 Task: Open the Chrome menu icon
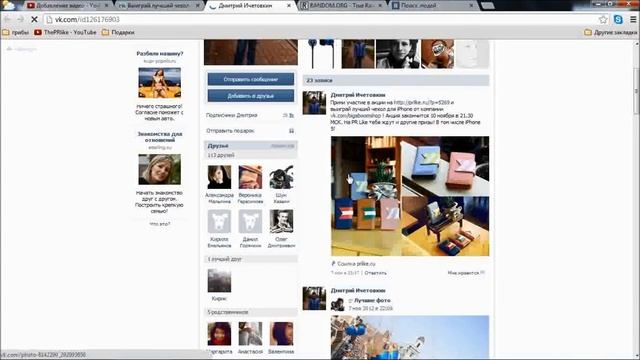(633, 19)
